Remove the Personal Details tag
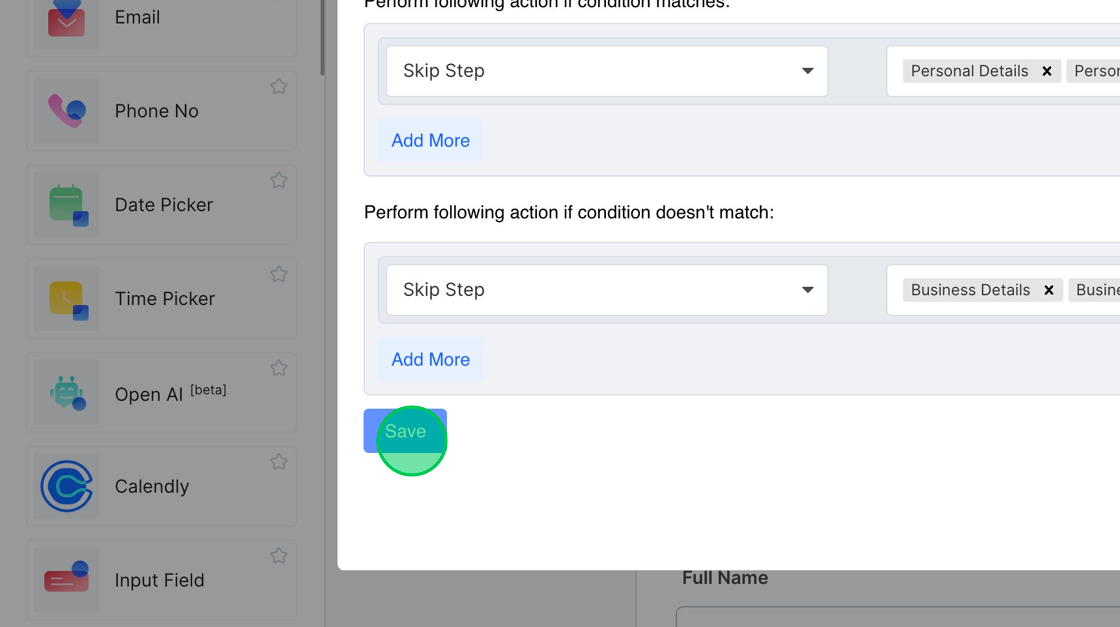Image resolution: width=1120 pixels, height=627 pixels. point(1047,71)
